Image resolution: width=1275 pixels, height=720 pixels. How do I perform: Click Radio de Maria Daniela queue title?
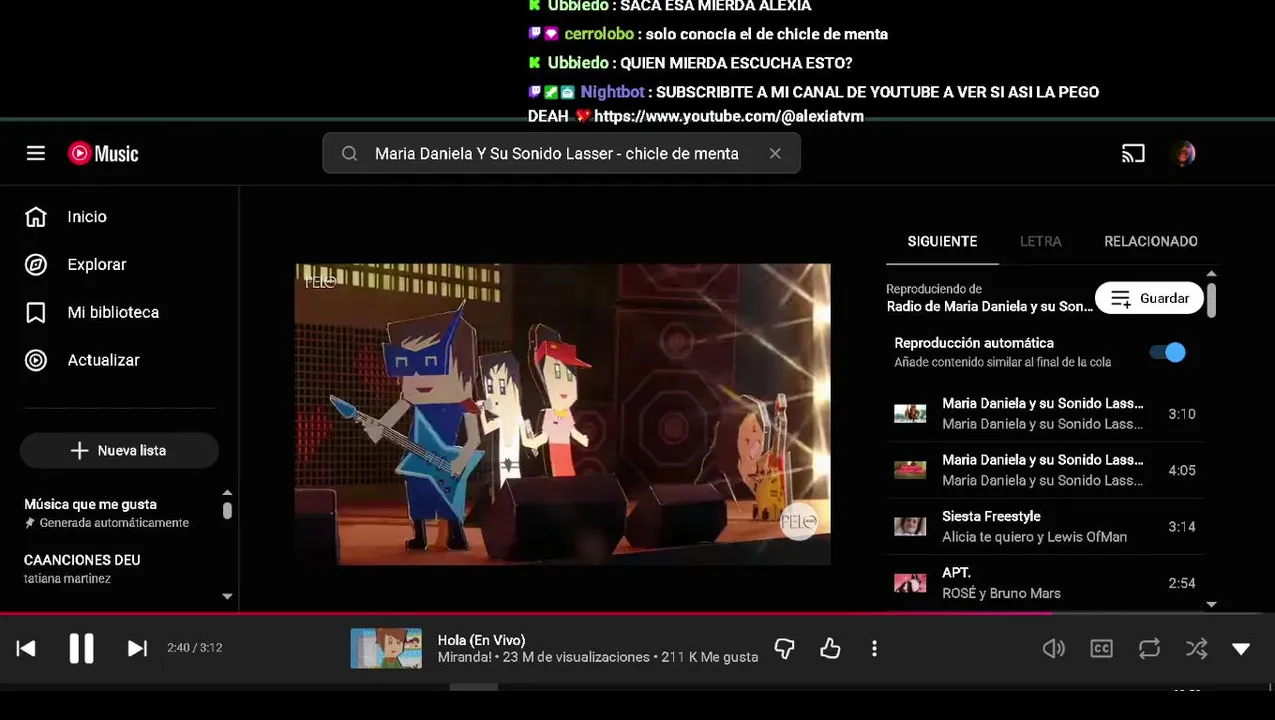pyautogui.click(x=989, y=307)
